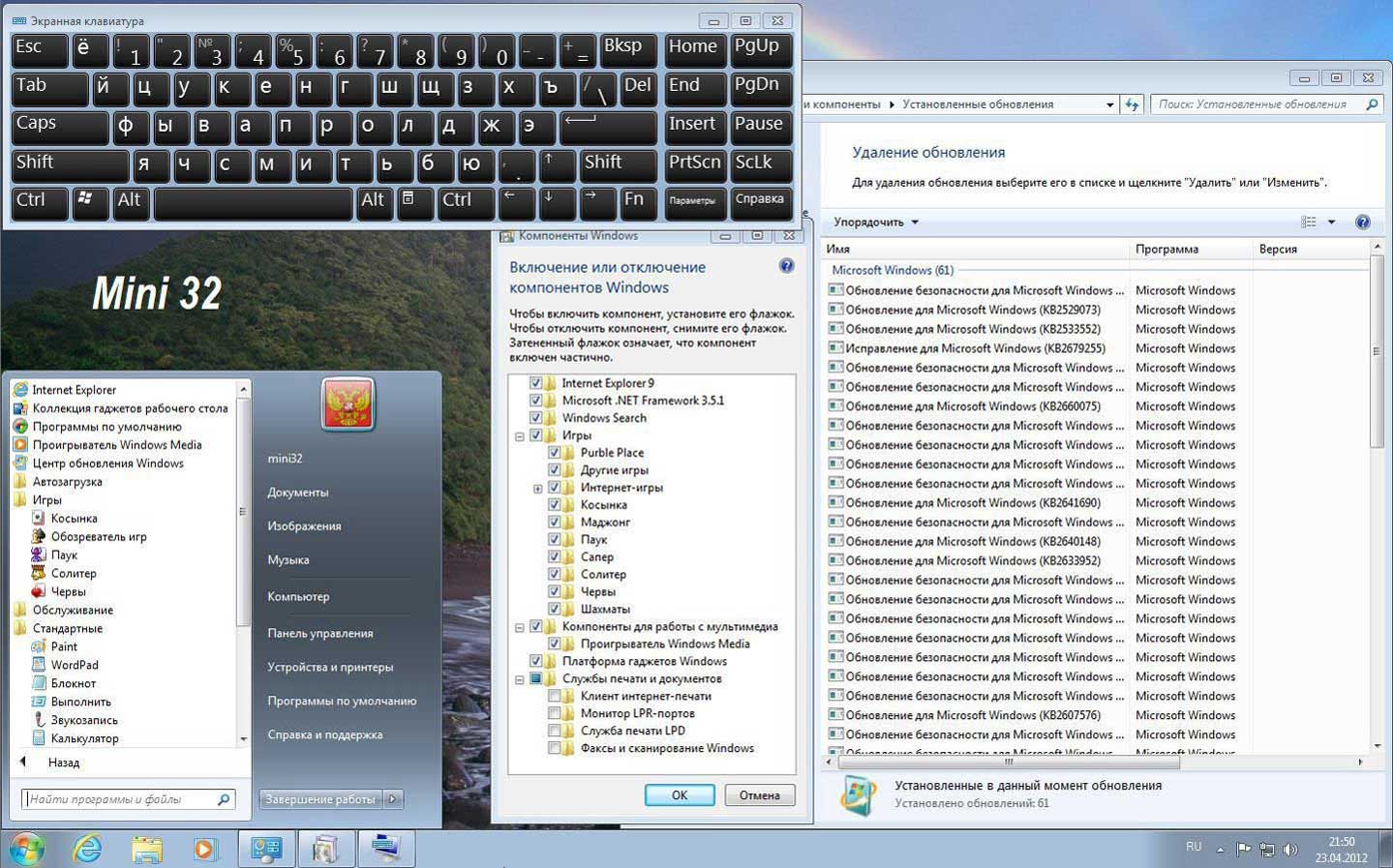Disable the Windows Search component checkbox
The height and width of the screenshot is (868, 1393).
[x=535, y=418]
